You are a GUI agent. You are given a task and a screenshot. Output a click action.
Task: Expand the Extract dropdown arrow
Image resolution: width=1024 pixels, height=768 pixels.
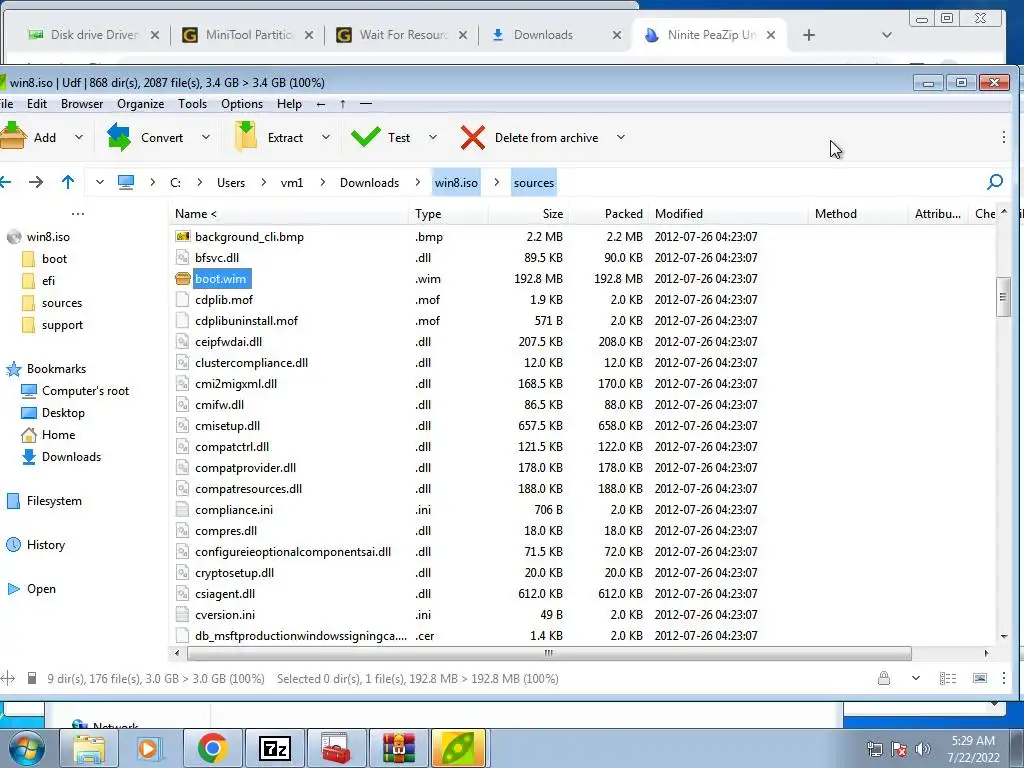tap(326, 137)
